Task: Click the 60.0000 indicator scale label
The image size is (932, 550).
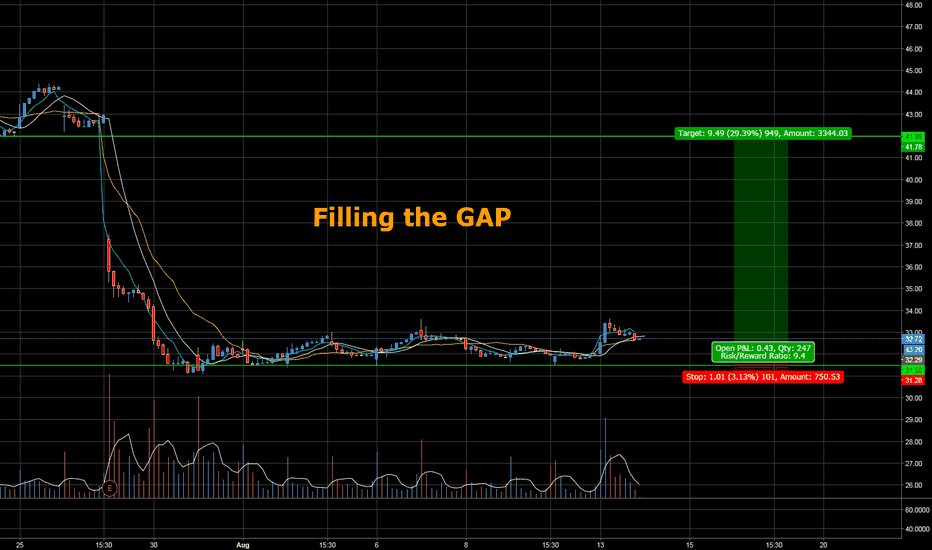Action: [917, 510]
